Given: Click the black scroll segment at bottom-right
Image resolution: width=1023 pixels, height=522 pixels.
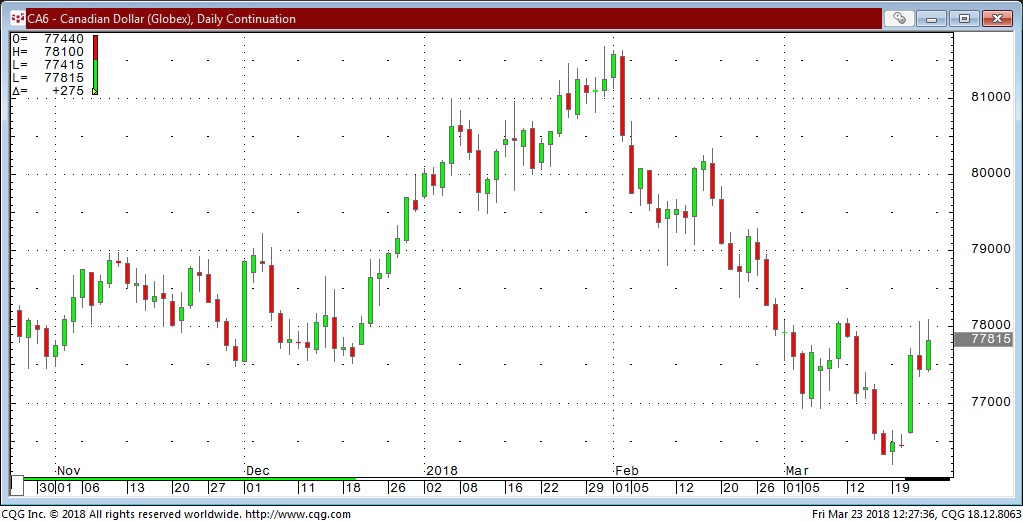Looking at the screenshot, I should (x=927, y=479).
